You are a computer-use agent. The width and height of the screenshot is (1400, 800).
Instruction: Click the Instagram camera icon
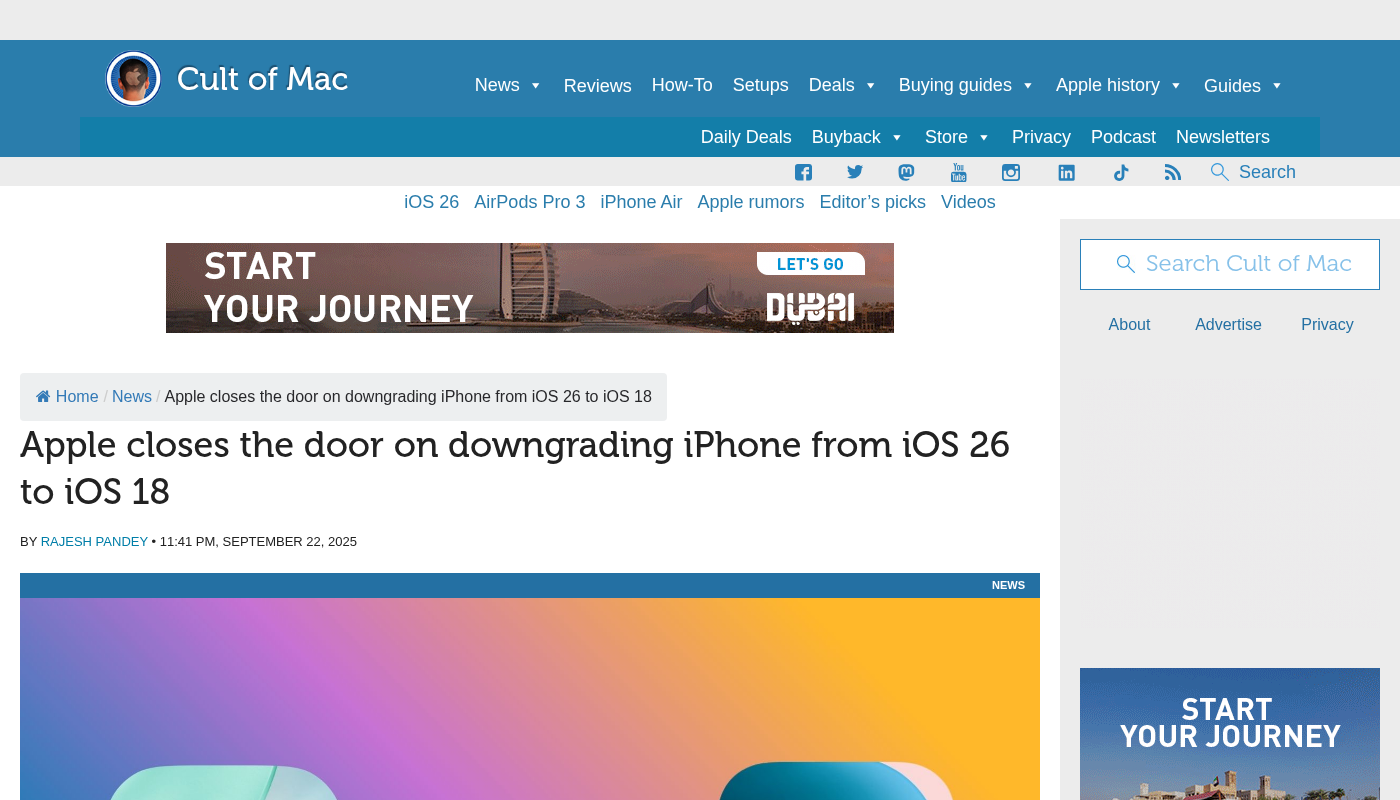point(1011,172)
